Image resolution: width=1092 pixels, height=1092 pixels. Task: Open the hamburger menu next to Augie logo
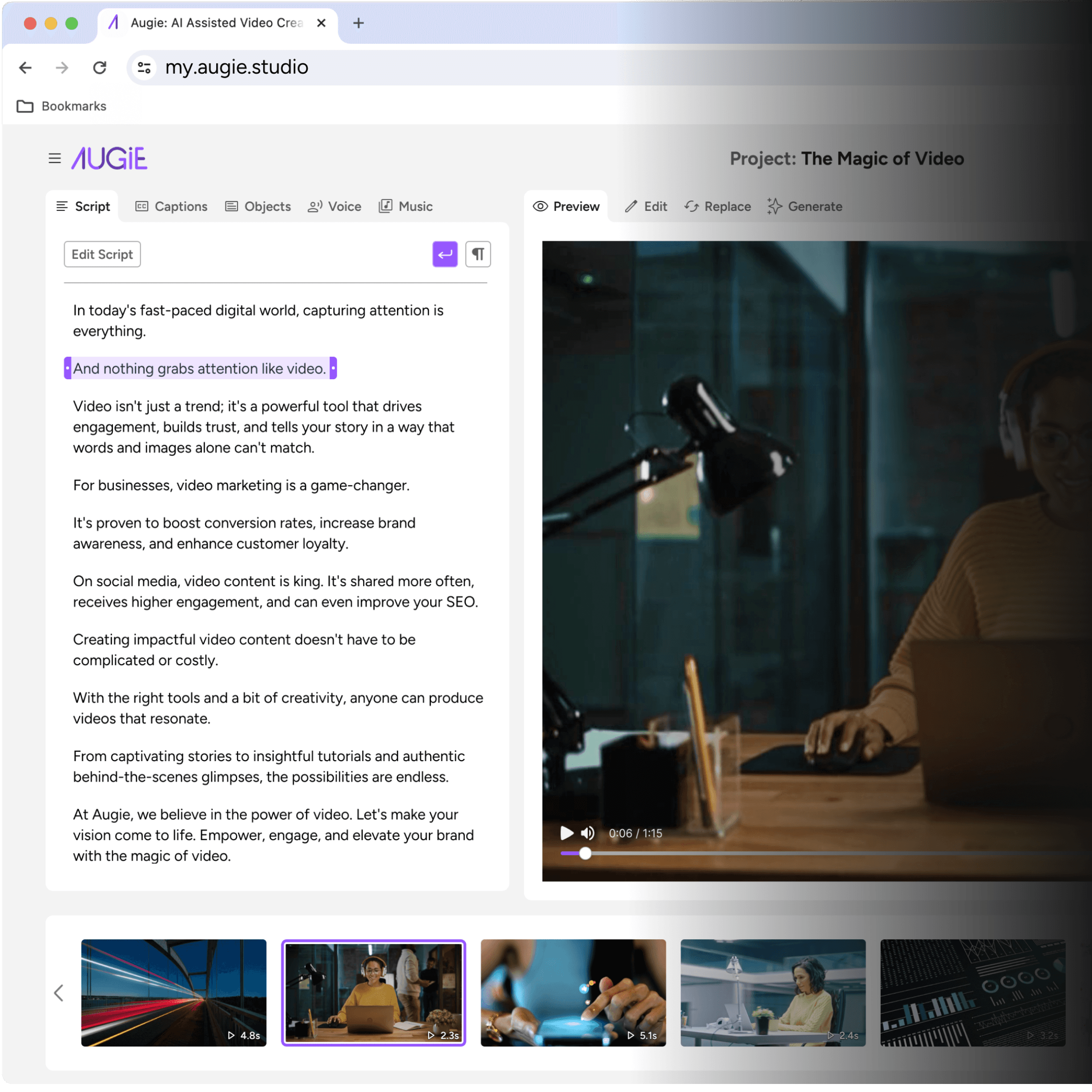[55, 158]
